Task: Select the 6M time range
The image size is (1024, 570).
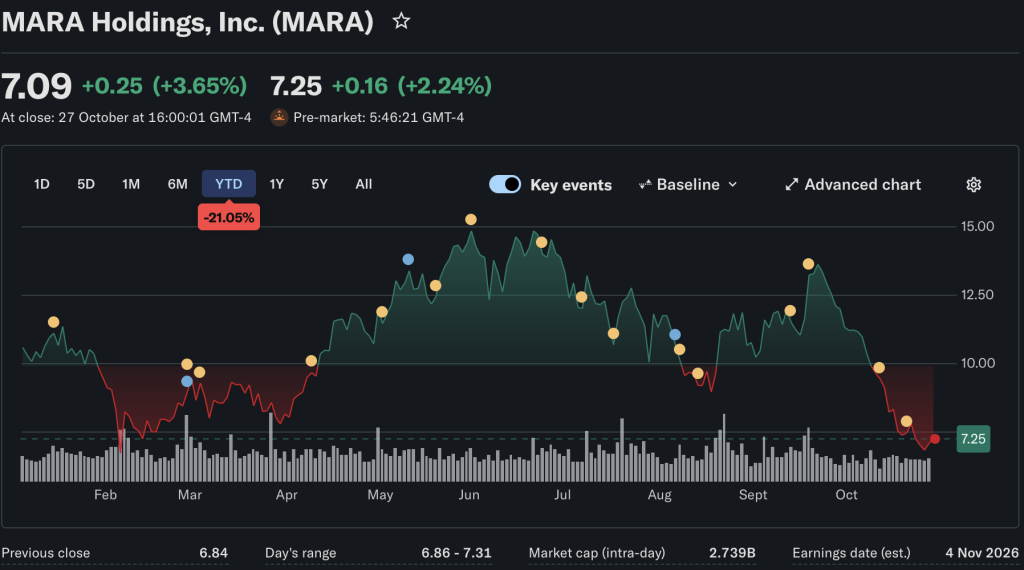Action: point(177,184)
